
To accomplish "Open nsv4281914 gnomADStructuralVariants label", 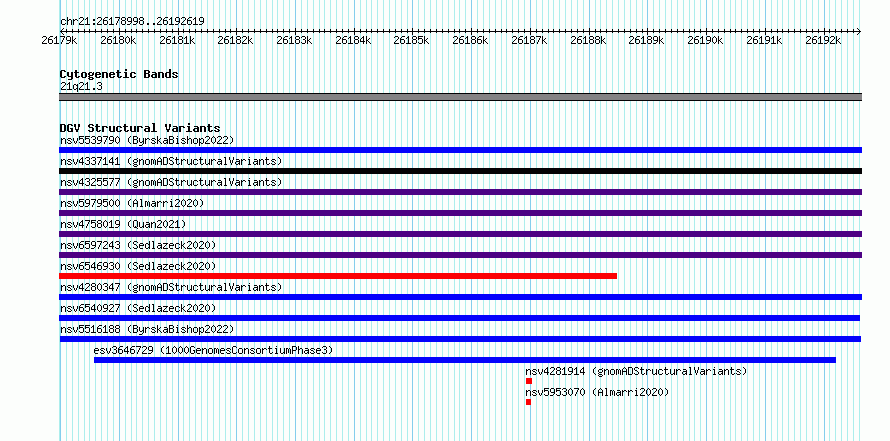I will [x=636, y=371].
